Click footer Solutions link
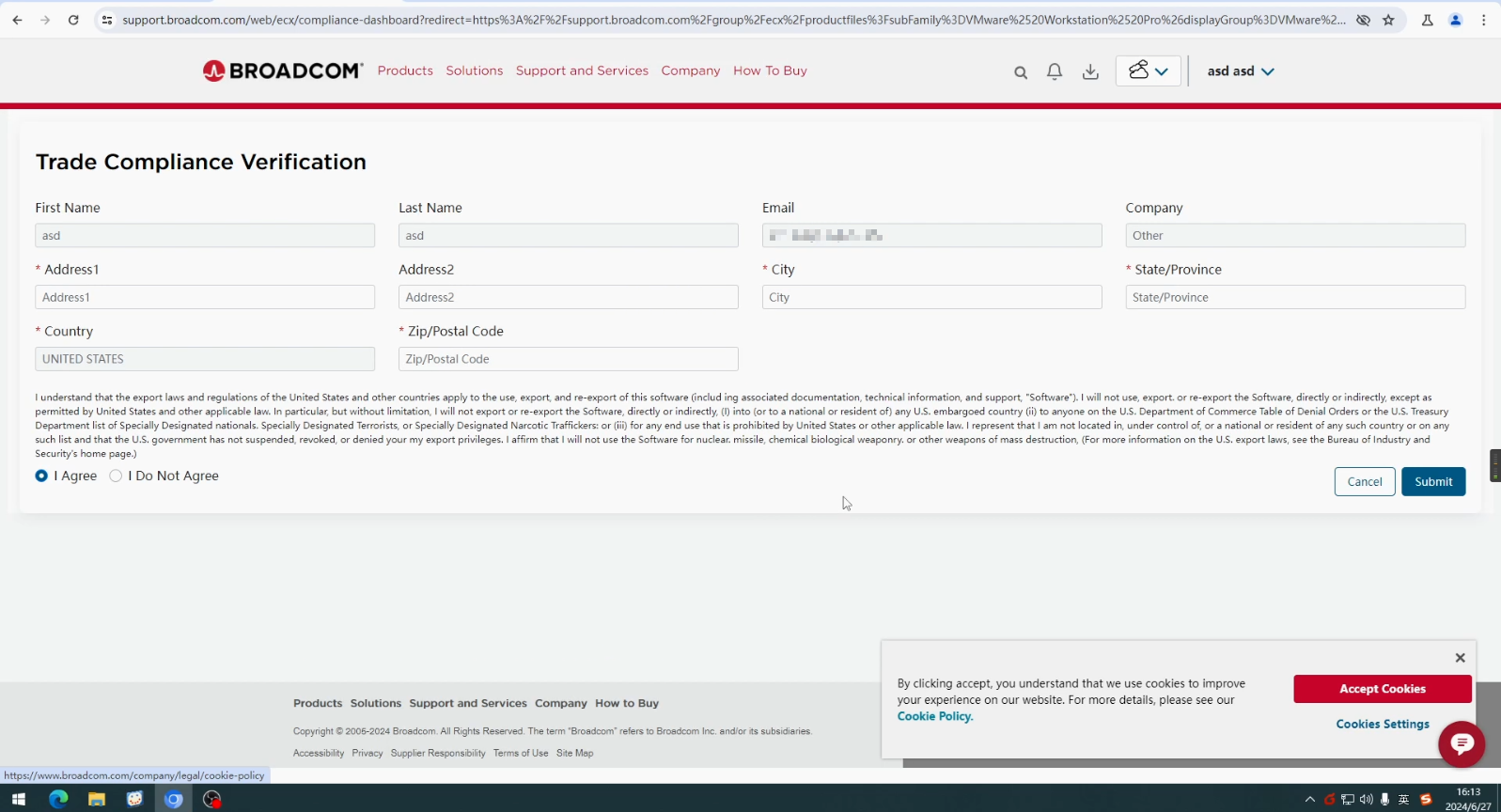Screen dimensions: 1501x812 coord(376,703)
